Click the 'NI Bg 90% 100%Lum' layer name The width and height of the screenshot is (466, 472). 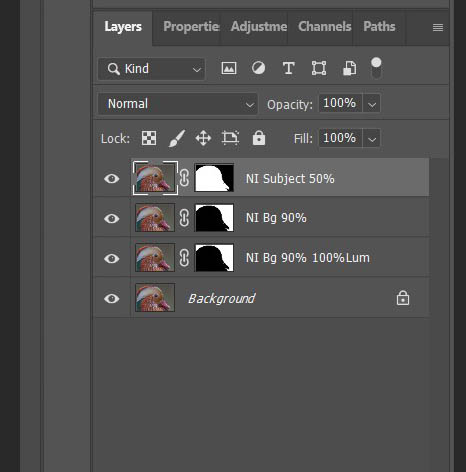[307, 258]
